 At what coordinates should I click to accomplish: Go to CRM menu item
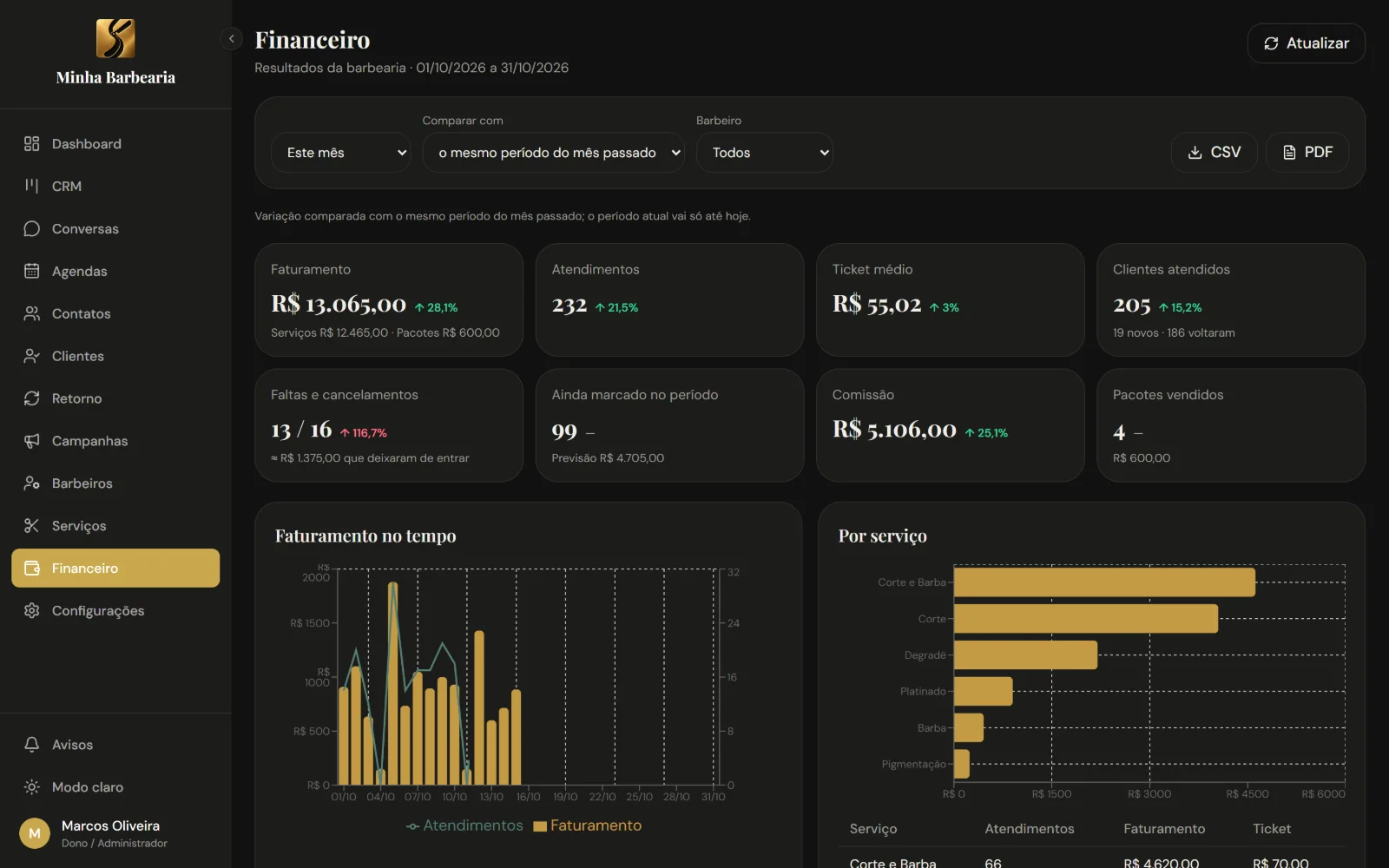115,186
